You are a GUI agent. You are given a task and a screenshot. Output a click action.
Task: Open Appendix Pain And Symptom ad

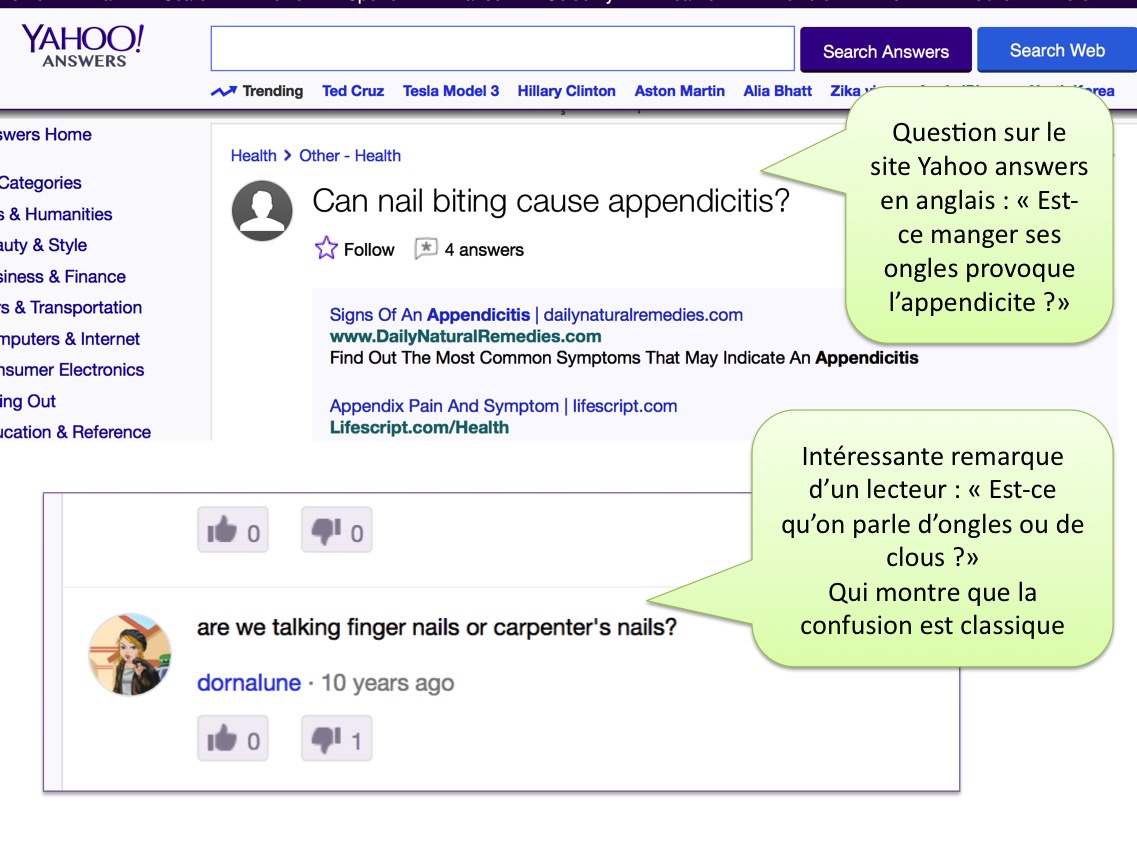click(503, 406)
